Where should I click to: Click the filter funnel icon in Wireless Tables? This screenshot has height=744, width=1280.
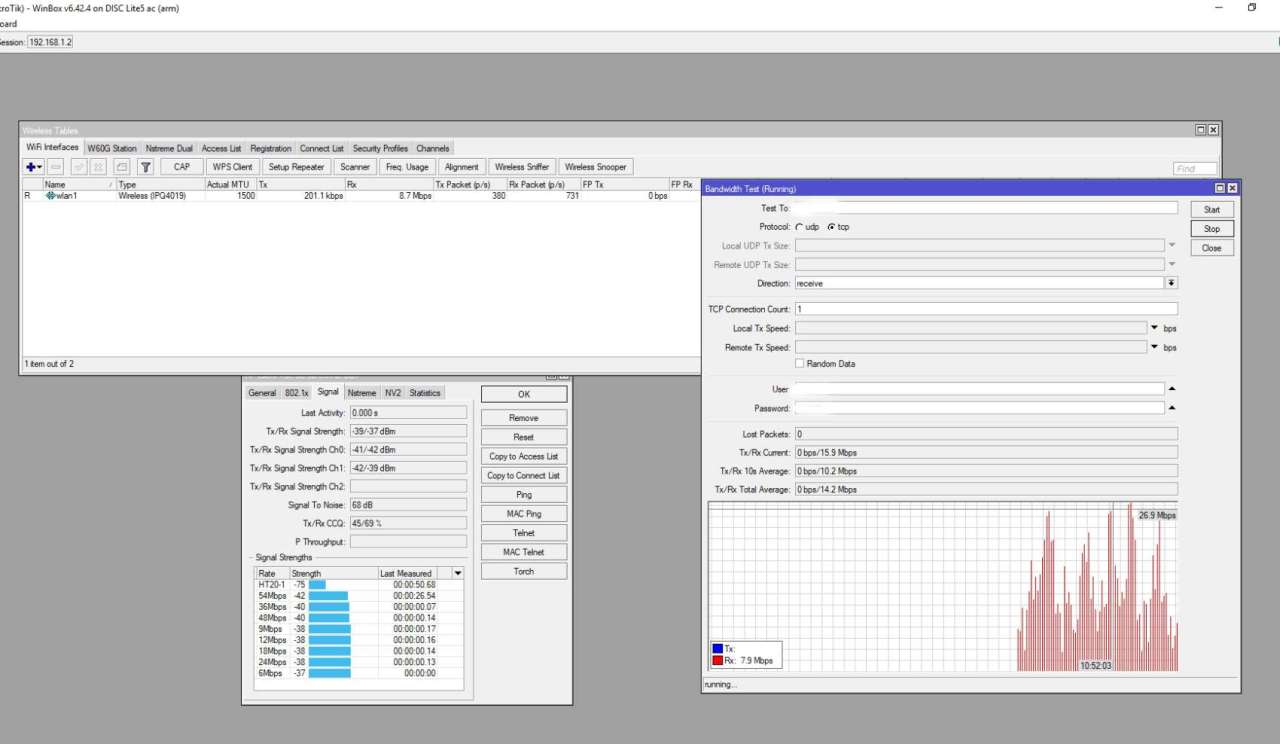[145, 167]
